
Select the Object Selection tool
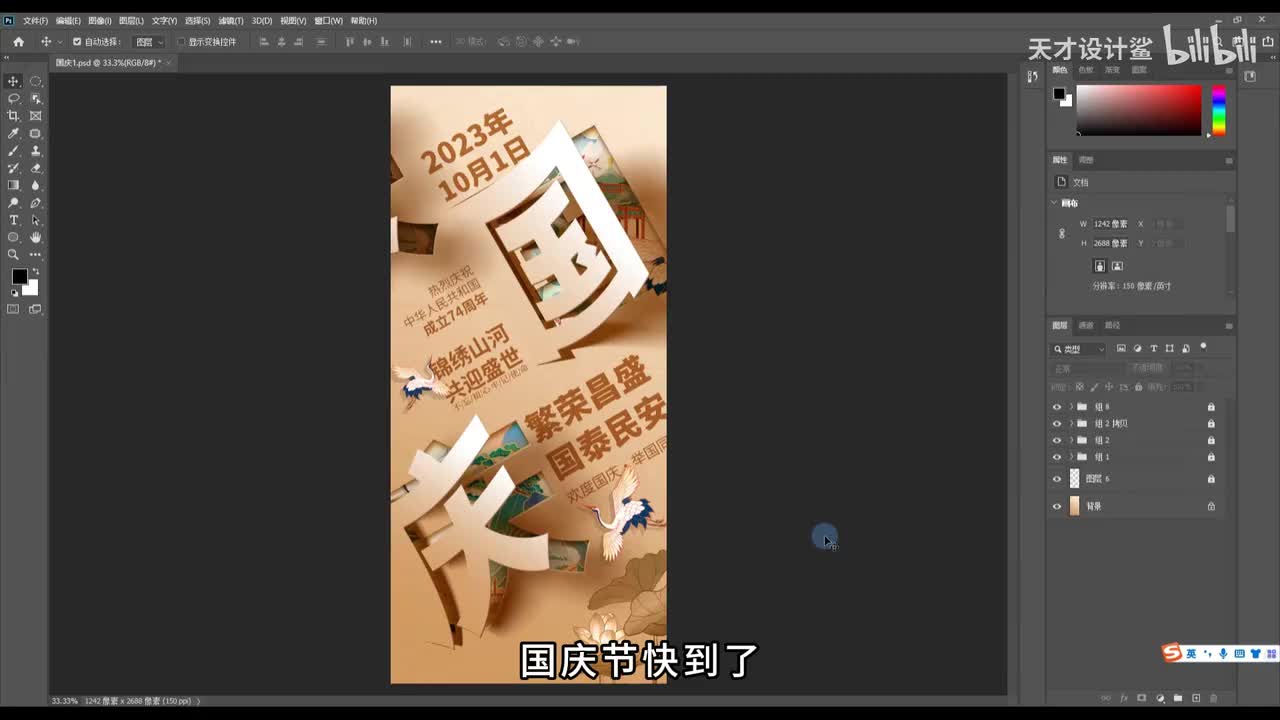click(x=36, y=98)
